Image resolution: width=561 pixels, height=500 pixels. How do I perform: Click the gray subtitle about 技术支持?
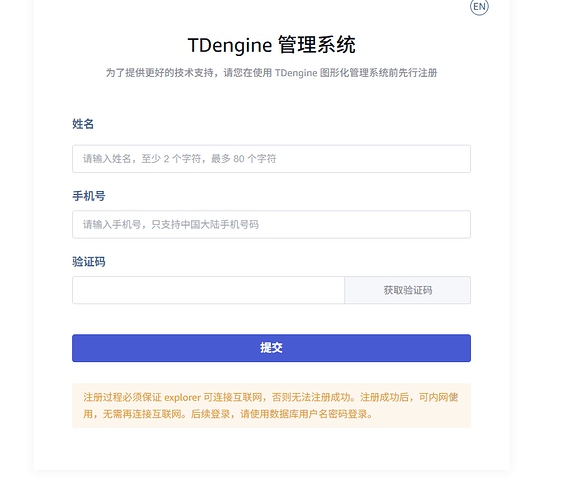coord(271,73)
